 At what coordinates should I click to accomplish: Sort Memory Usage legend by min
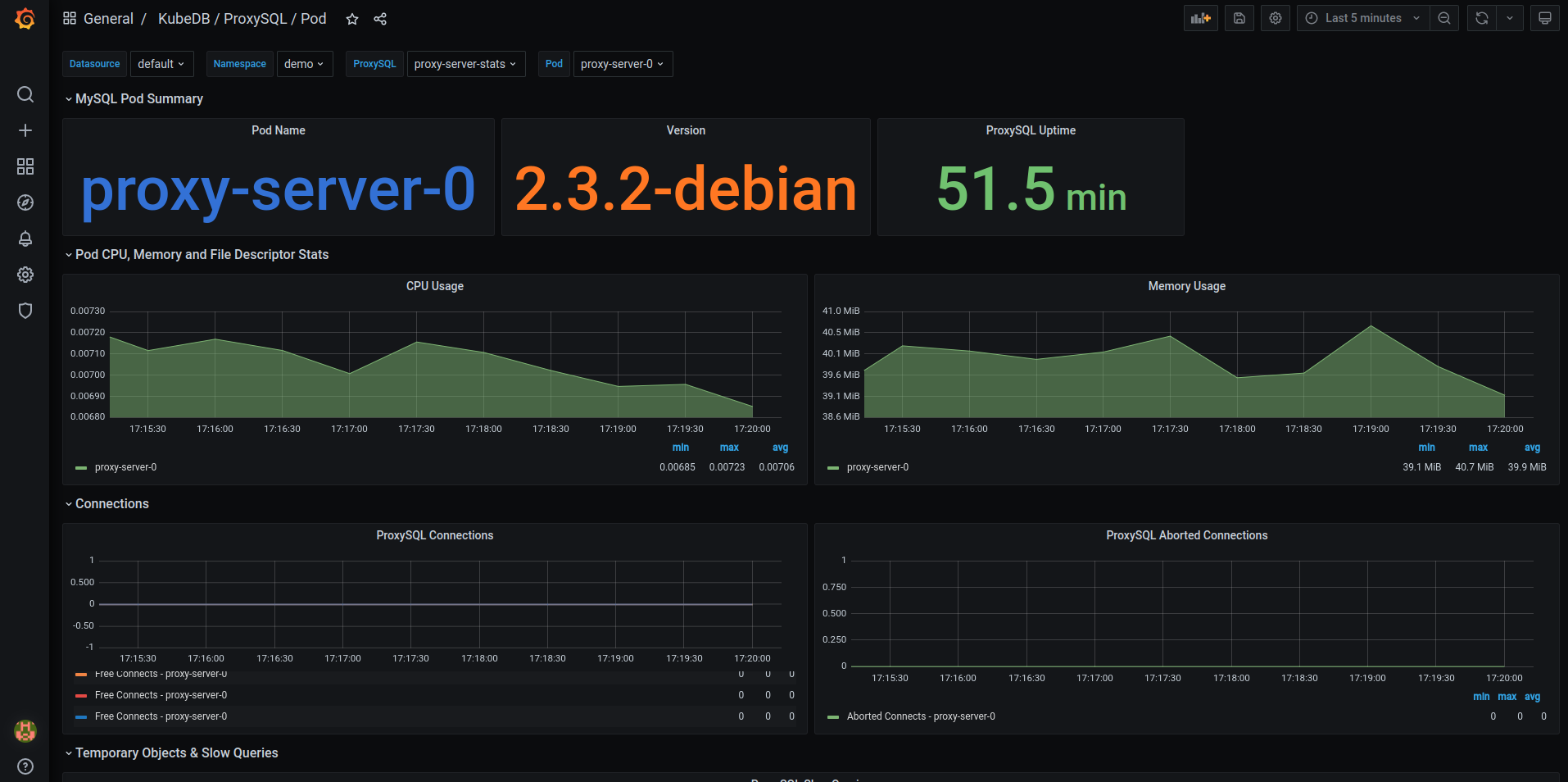coord(1427,448)
